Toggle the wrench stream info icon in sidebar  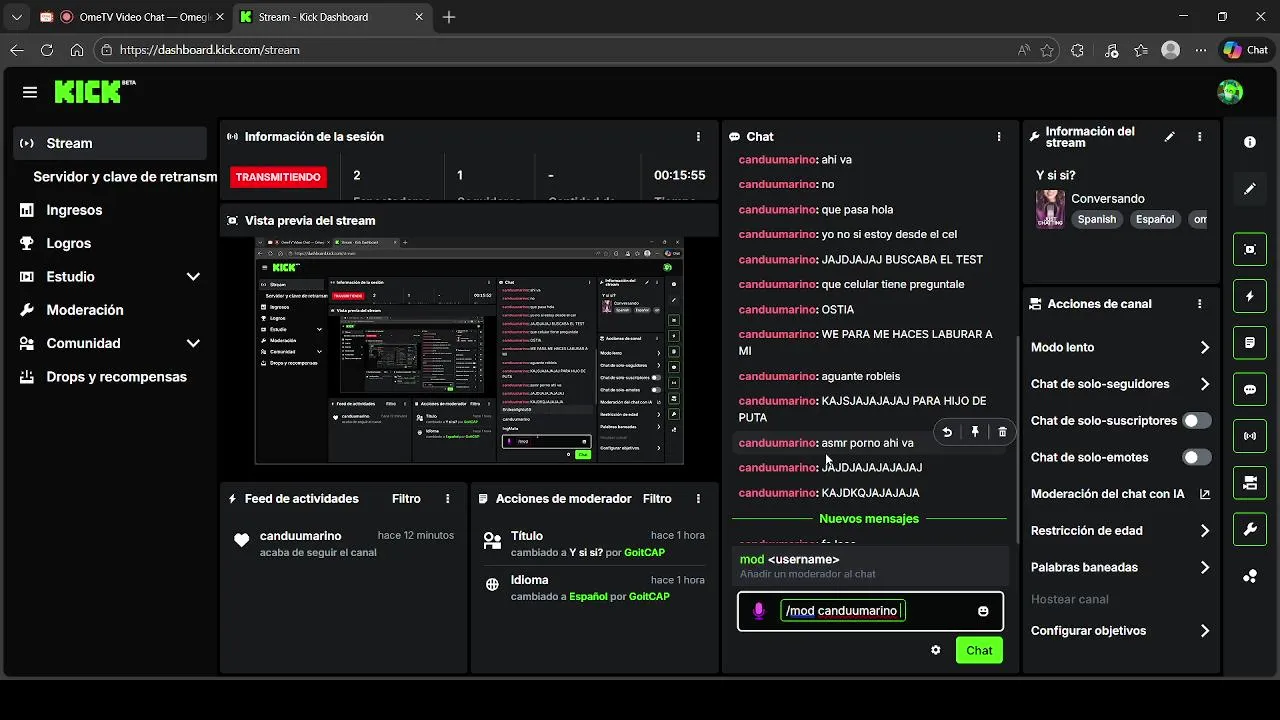click(x=1250, y=530)
